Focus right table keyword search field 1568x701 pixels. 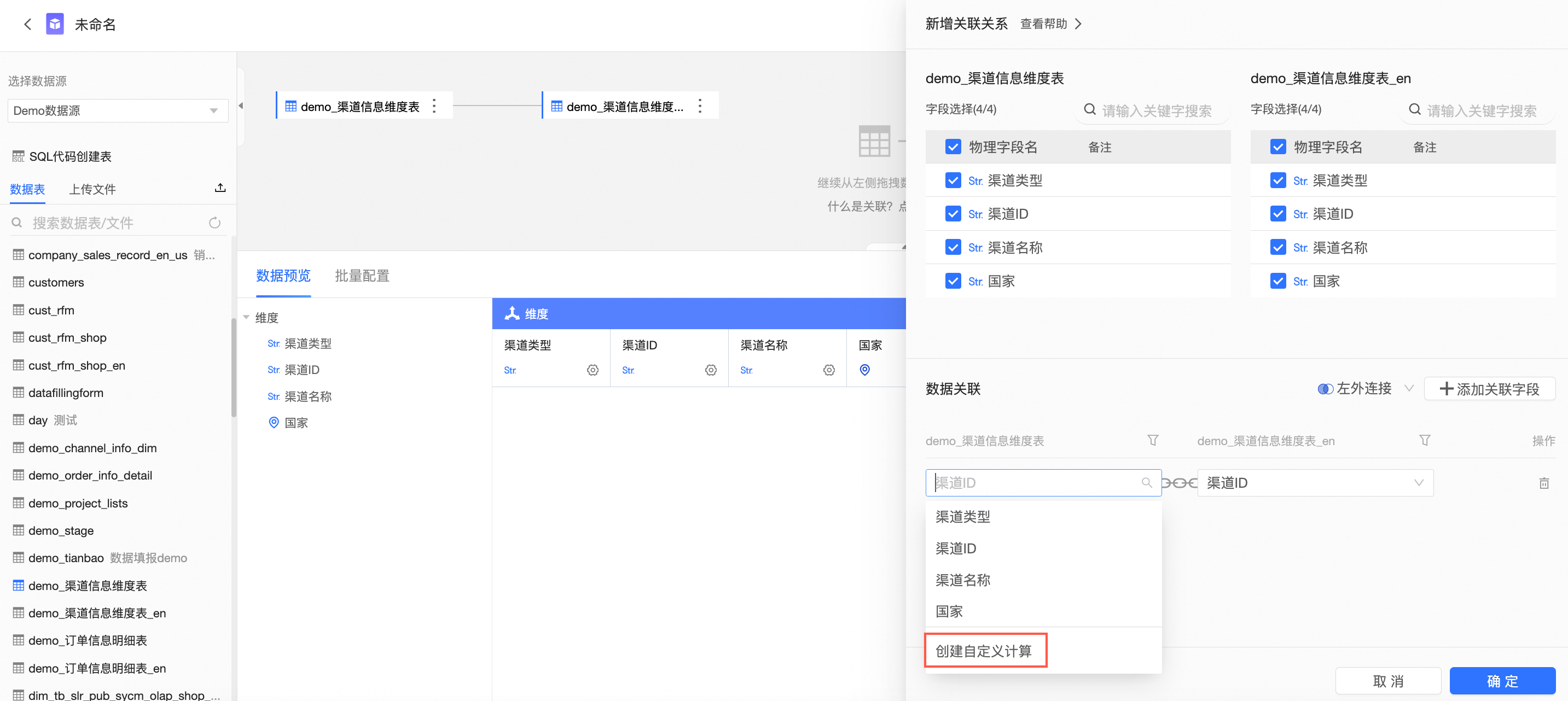[x=1478, y=110]
